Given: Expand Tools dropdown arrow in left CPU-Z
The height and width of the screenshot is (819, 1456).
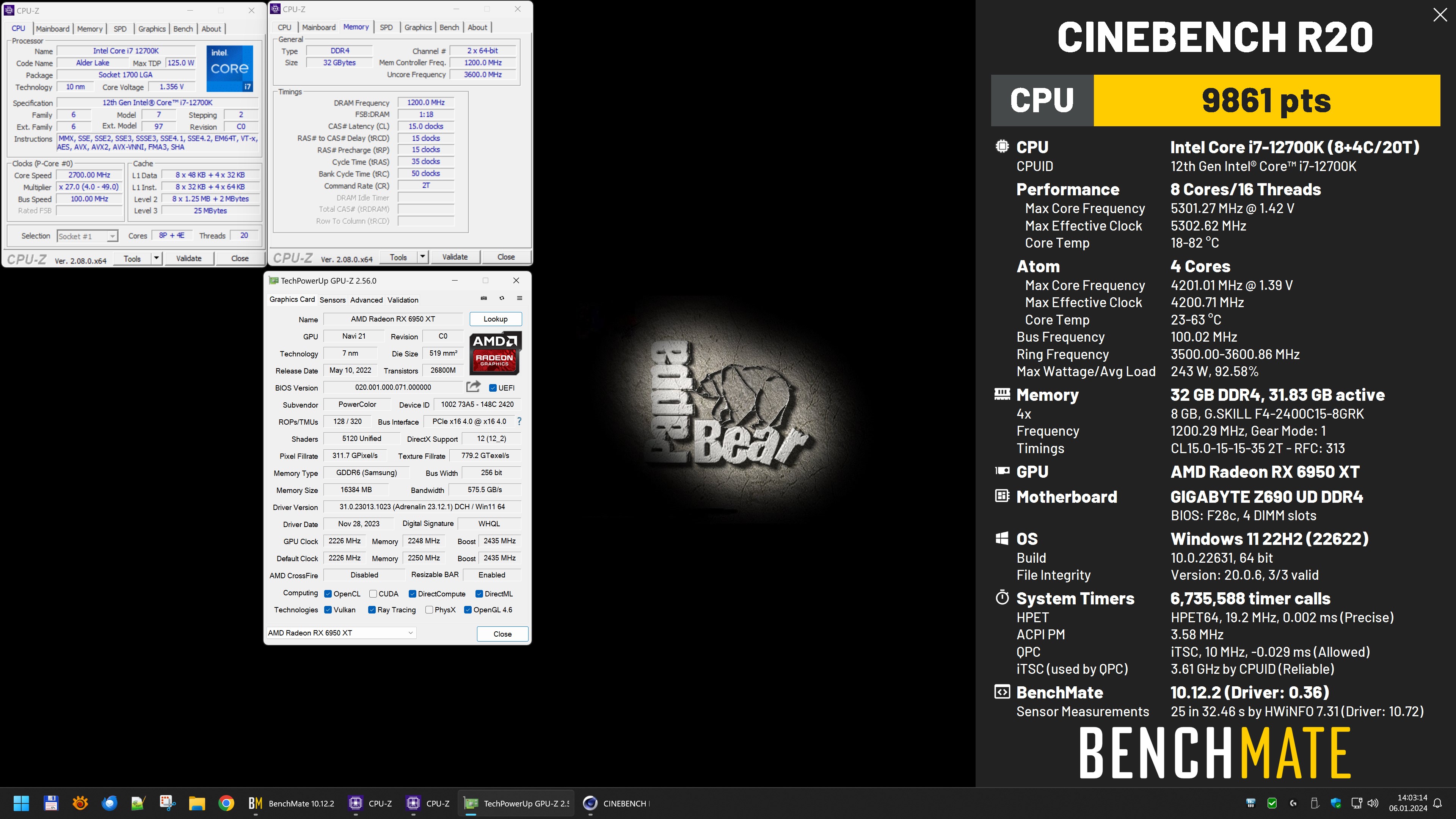Looking at the screenshot, I should 157,258.
